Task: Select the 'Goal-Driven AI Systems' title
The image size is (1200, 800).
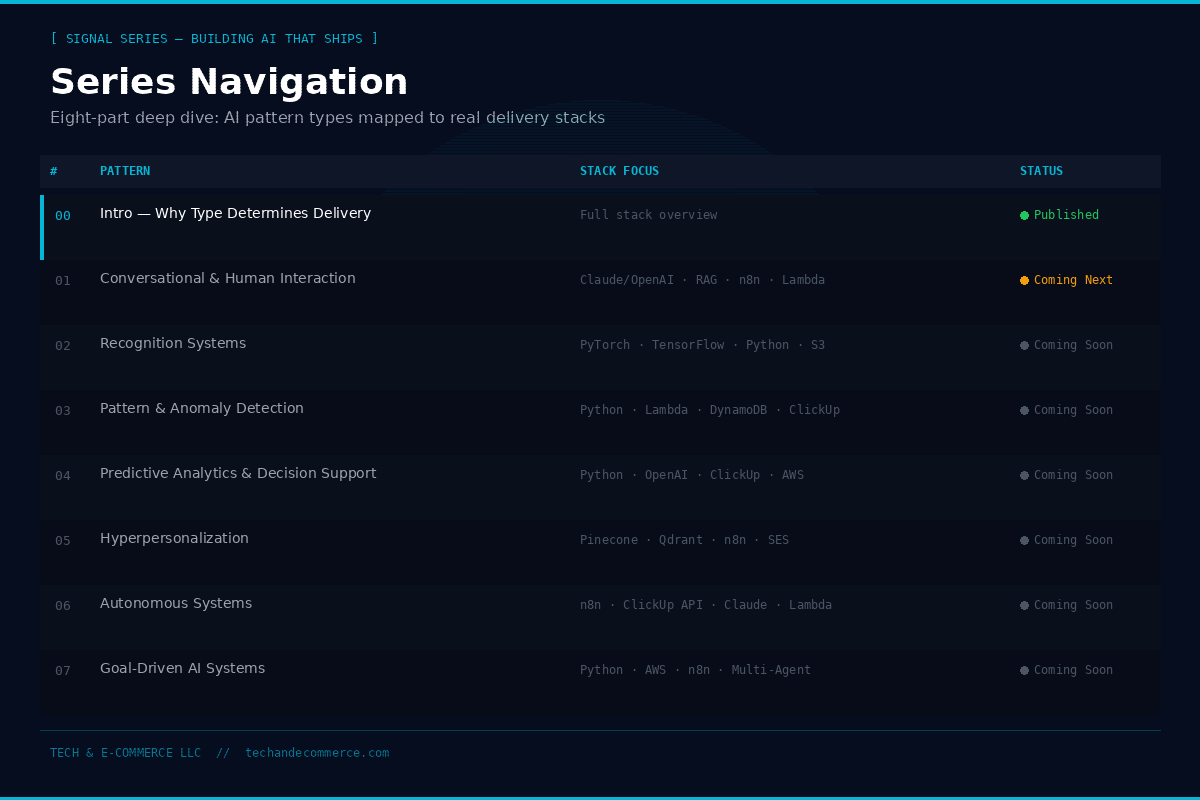Action: tap(182, 668)
